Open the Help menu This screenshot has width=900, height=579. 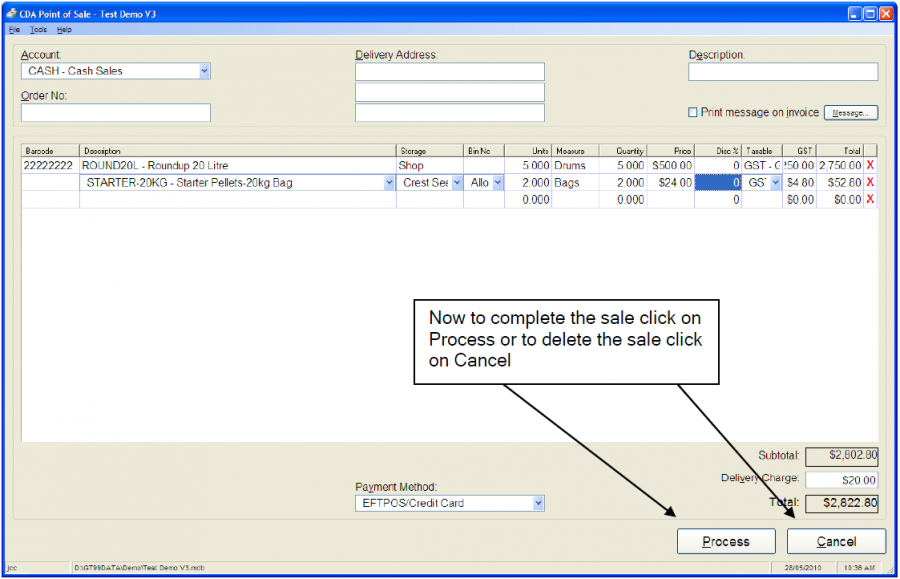pyautogui.click(x=64, y=29)
